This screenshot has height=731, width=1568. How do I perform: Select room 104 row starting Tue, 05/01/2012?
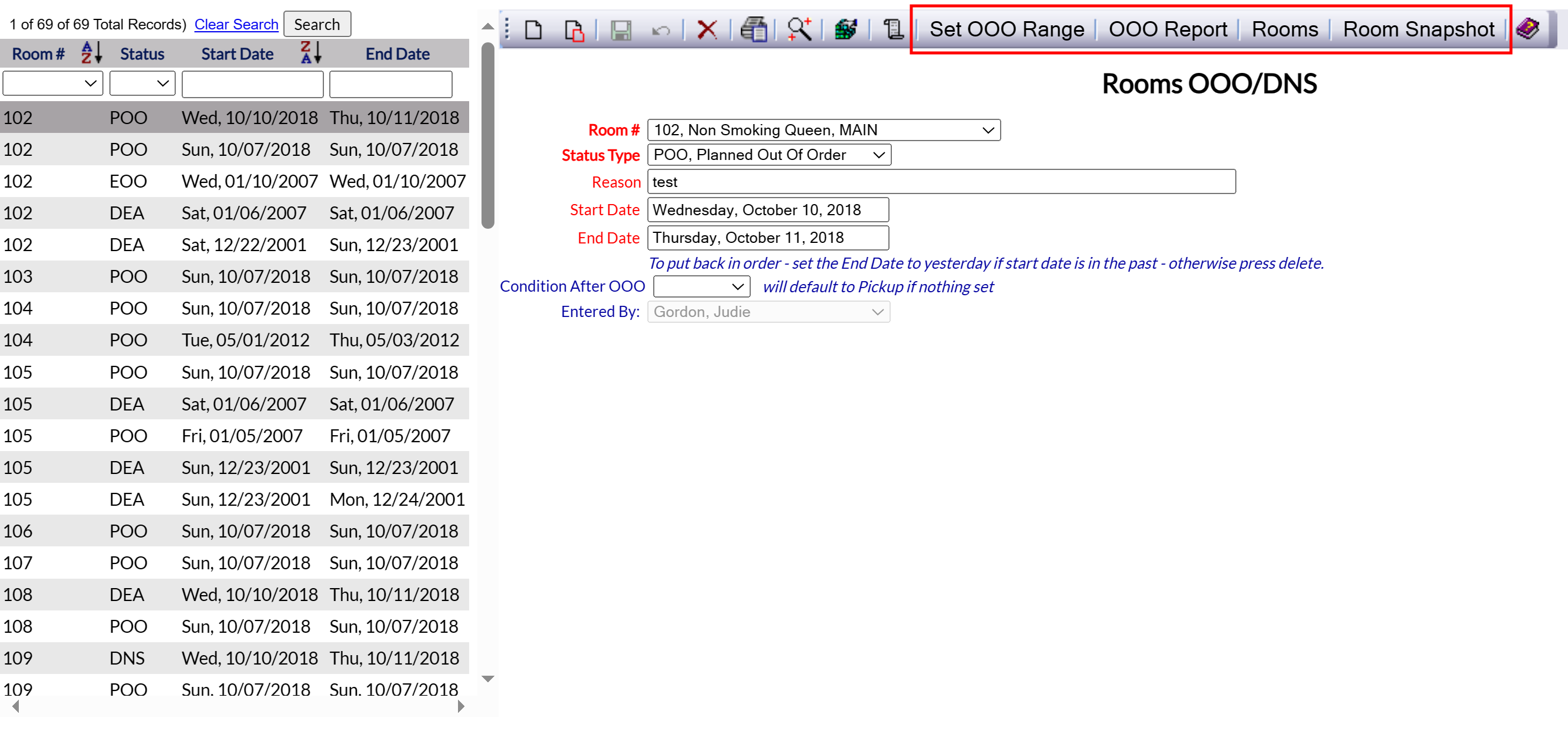235,340
